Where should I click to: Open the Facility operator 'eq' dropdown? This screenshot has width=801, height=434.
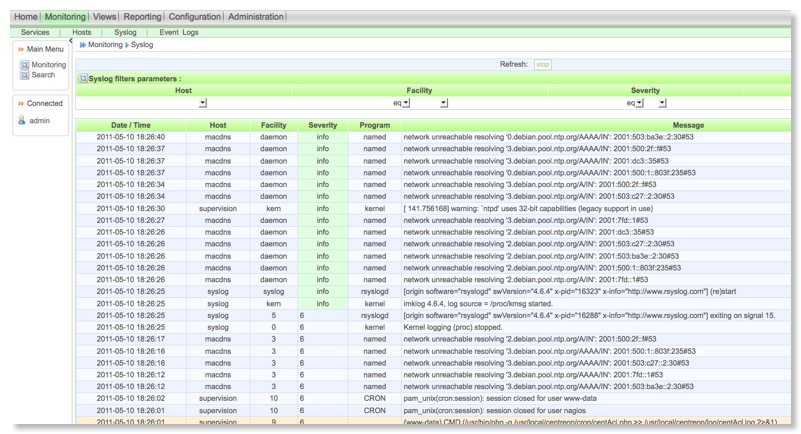coord(405,102)
